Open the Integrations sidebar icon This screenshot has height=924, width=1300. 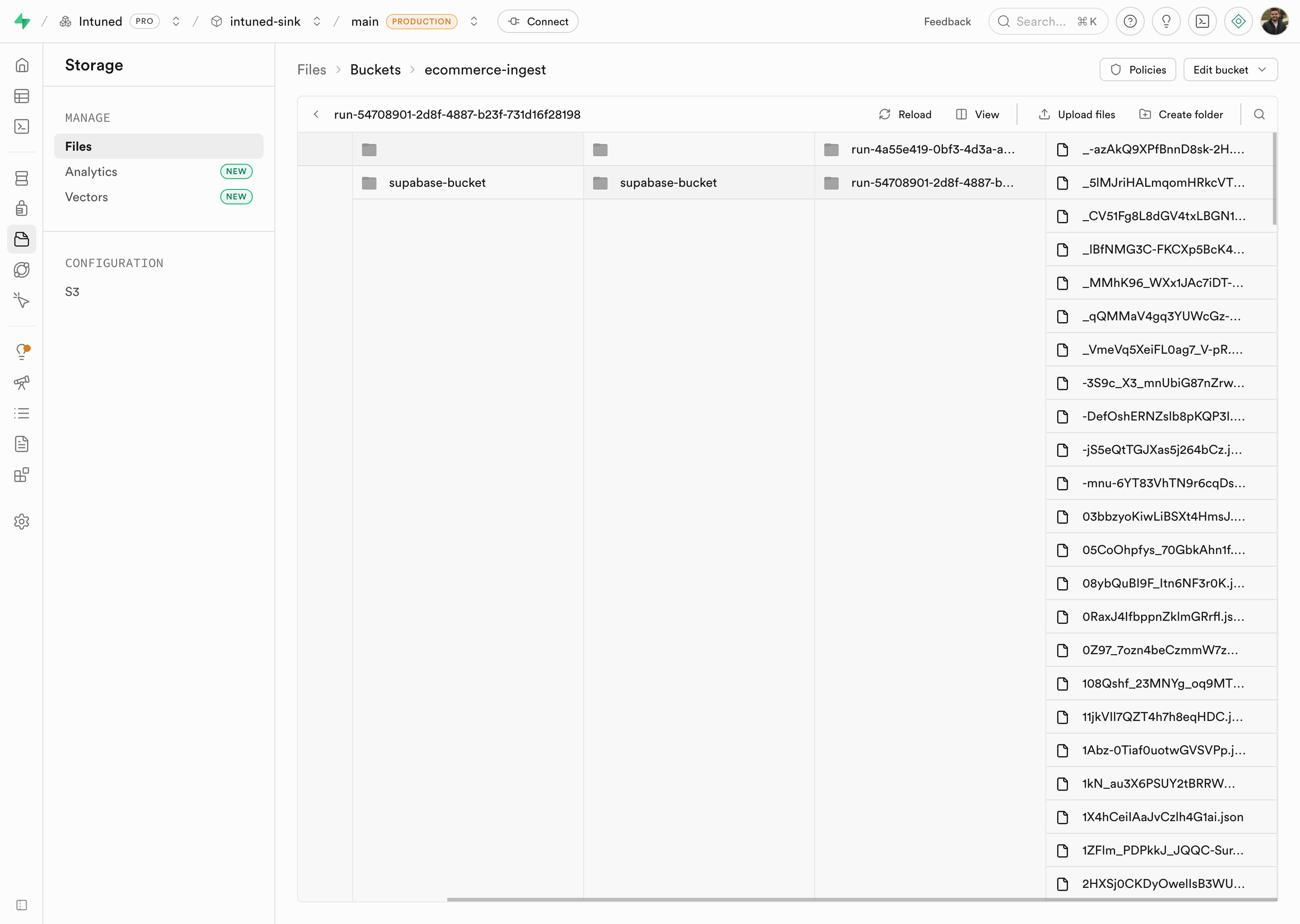coord(22,475)
